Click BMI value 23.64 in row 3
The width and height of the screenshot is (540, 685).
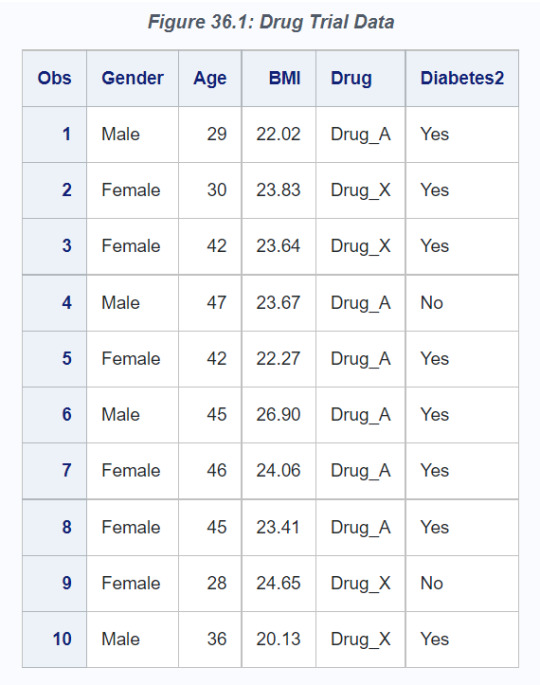(x=279, y=246)
